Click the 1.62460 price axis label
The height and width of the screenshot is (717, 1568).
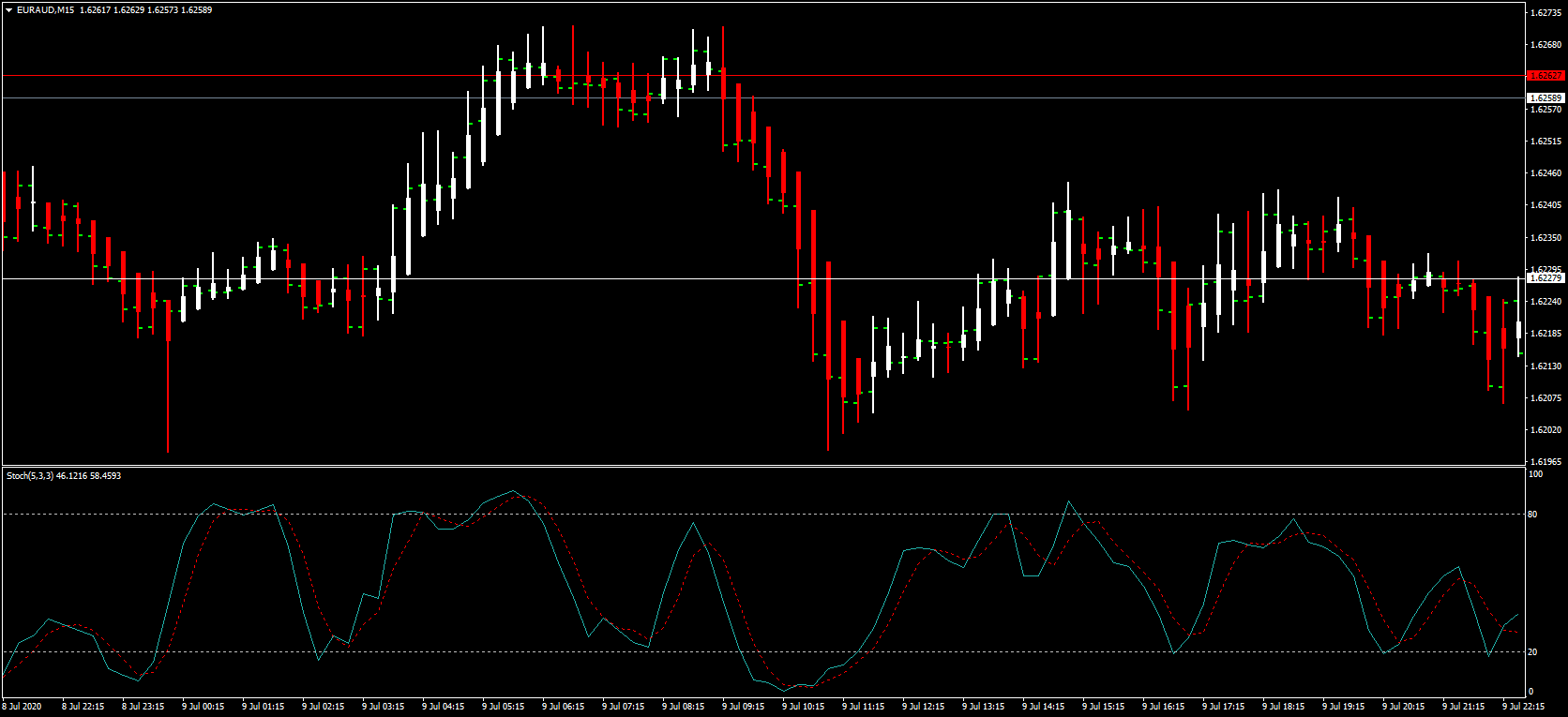1545,173
